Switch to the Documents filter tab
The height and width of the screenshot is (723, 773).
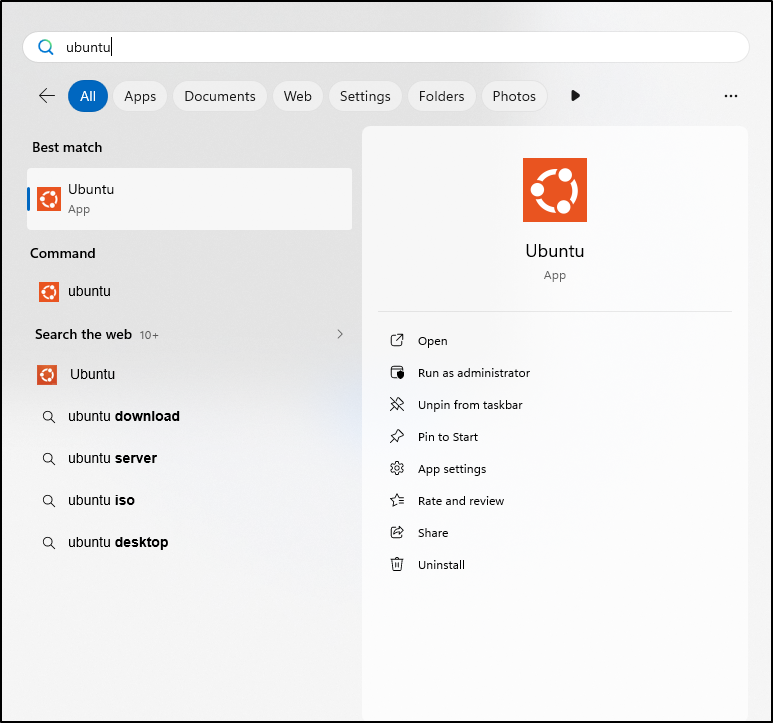220,96
